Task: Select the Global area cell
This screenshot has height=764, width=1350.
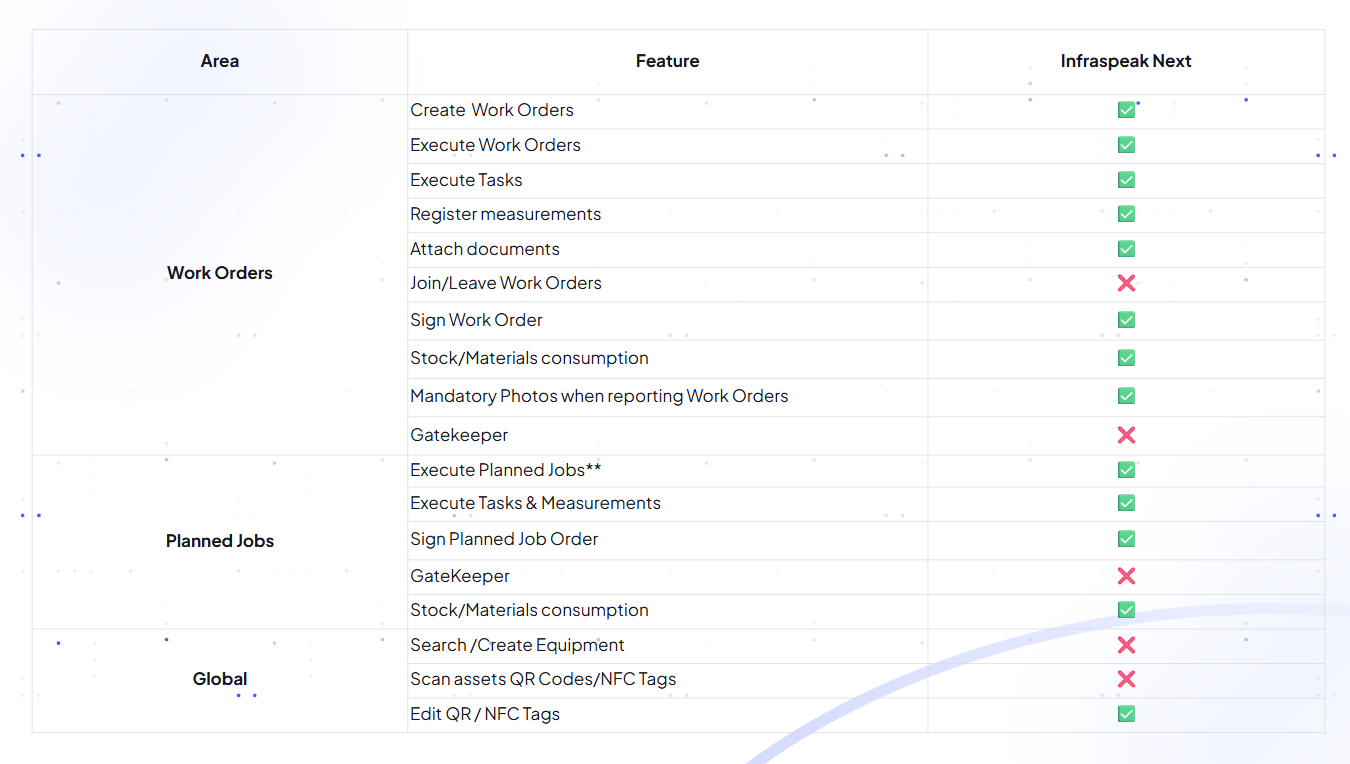Action: point(220,679)
